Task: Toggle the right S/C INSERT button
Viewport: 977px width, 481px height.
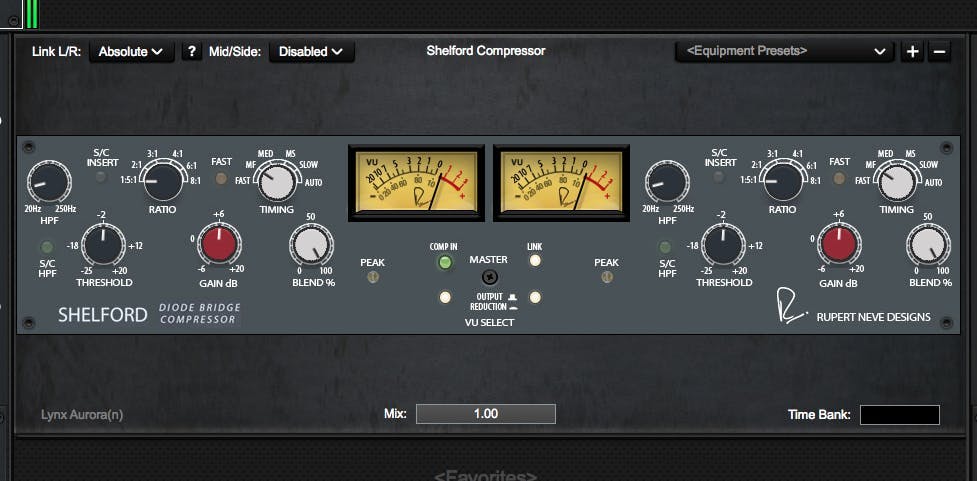Action: pyautogui.click(x=719, y=178)
